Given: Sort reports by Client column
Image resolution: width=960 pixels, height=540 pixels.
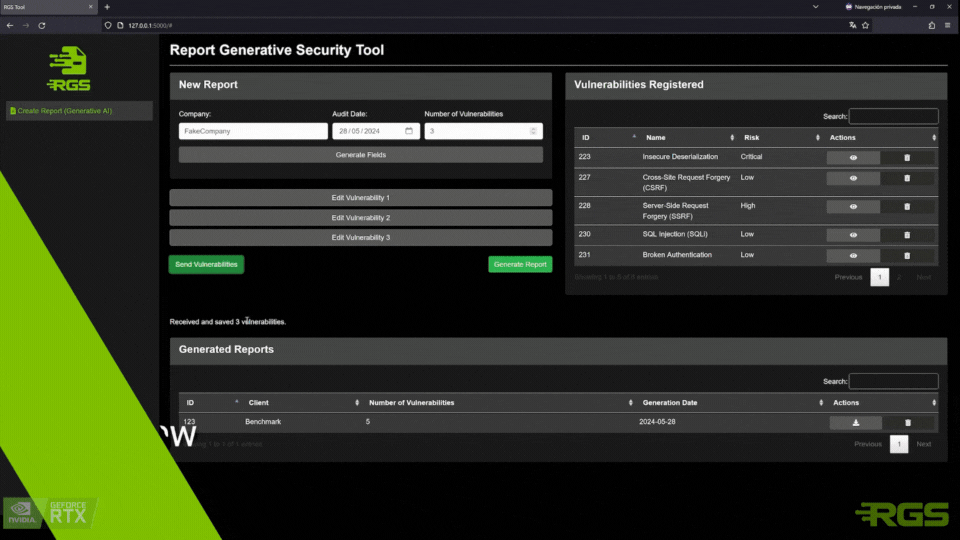Looking at the screenshot, I should [x=302, y=403].
